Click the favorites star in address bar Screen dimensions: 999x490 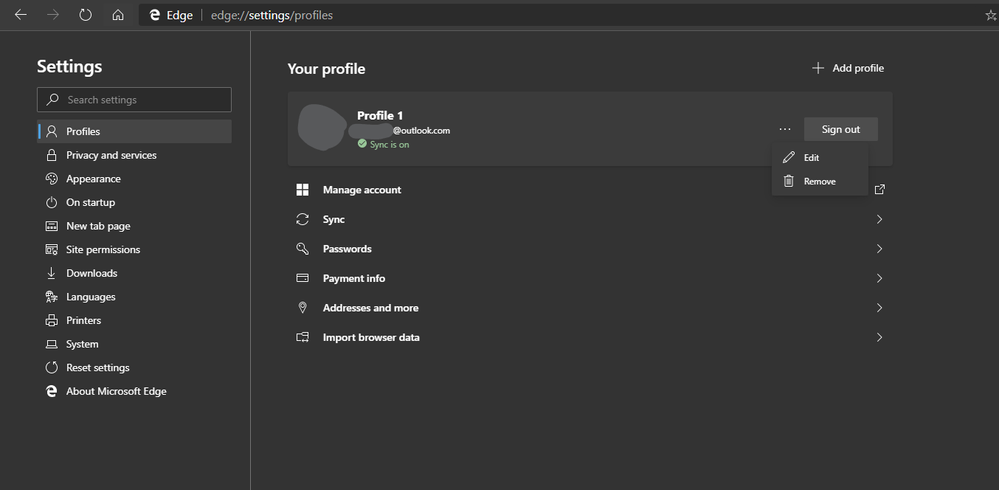click(x=991, y=15)
